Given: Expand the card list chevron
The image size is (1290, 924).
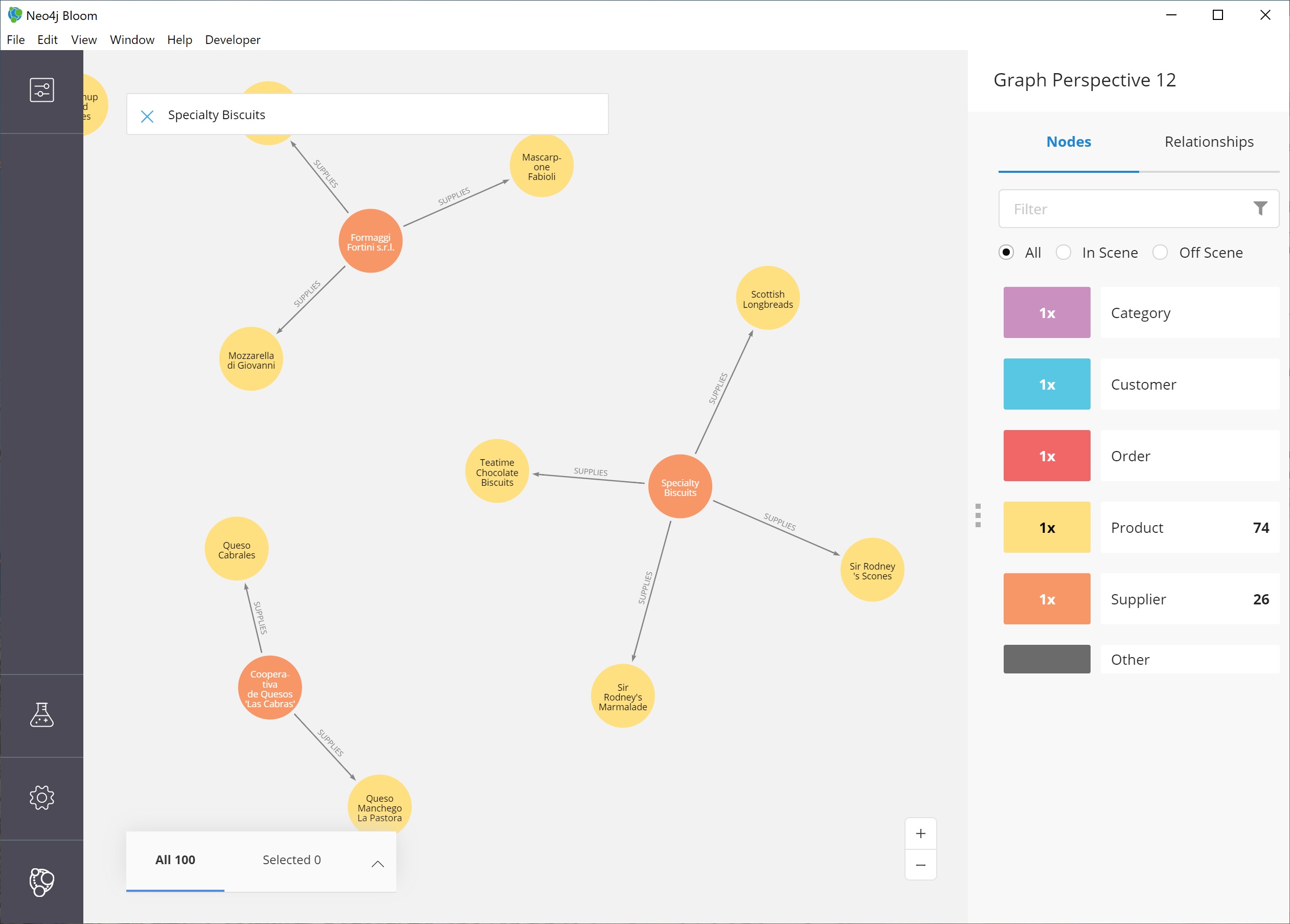Looking at the screenshot, I should click(378, 864).
